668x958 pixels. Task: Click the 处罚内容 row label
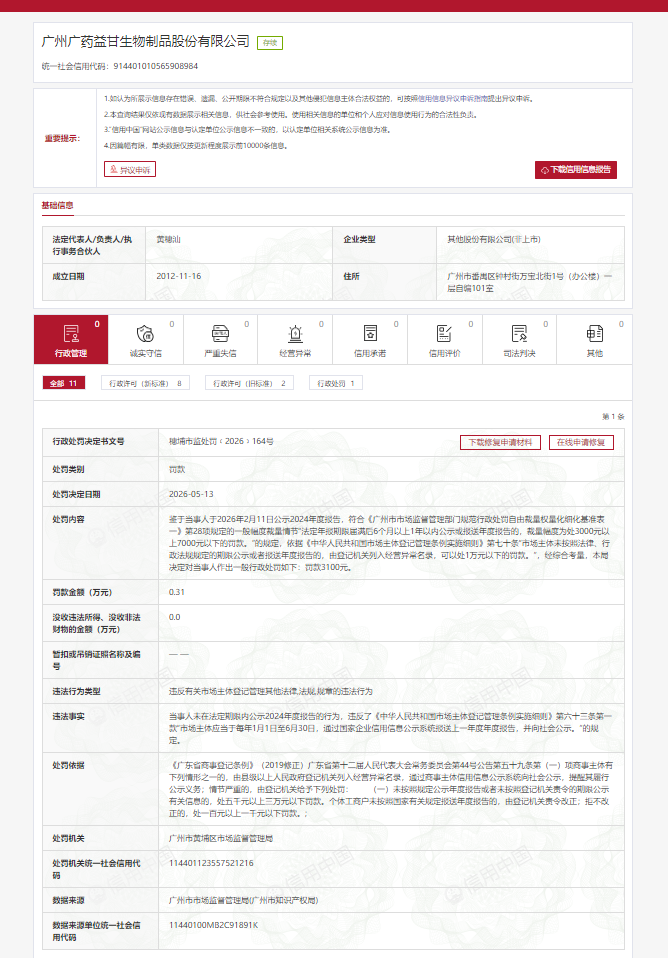click(68, 519)
